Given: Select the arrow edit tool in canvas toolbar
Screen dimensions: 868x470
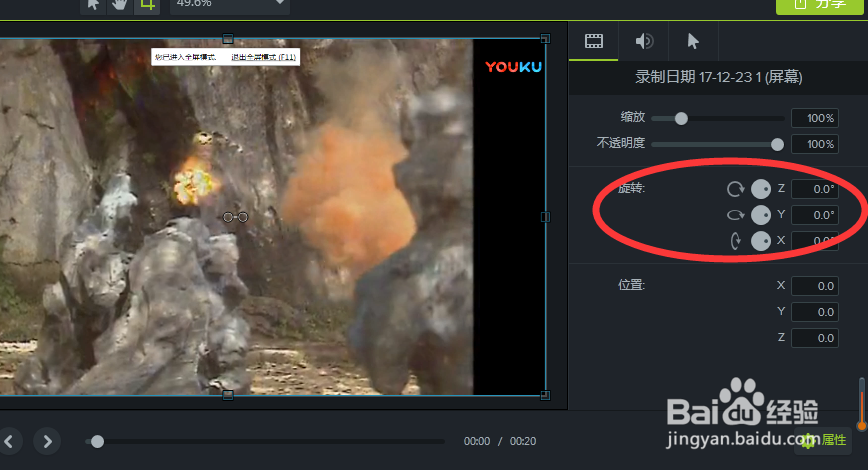Looking at the screenshot, I should (94, 6).
